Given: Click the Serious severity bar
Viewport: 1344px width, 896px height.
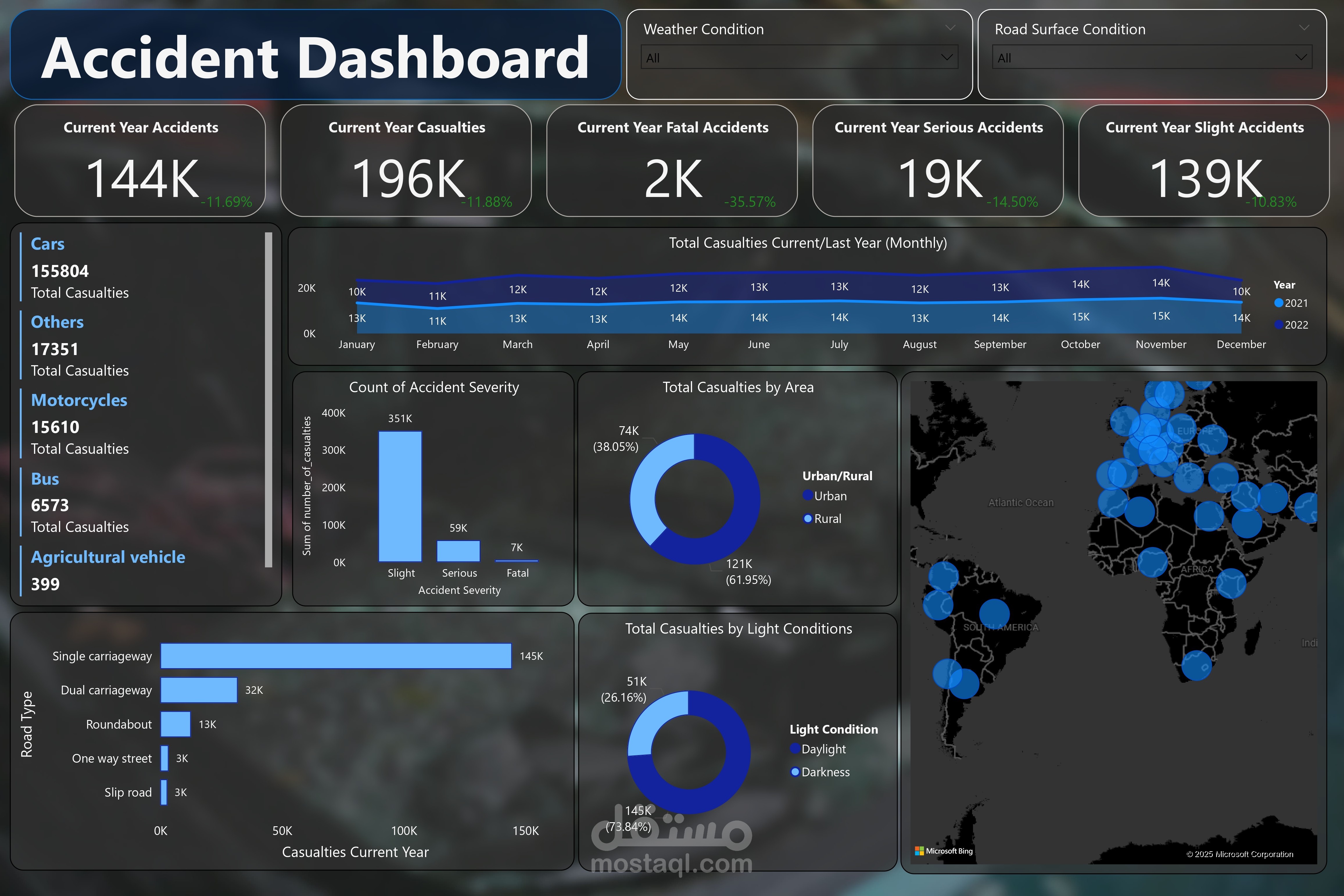Looking at the screenshot, I should pyautogui.click(x=458, y=551).
